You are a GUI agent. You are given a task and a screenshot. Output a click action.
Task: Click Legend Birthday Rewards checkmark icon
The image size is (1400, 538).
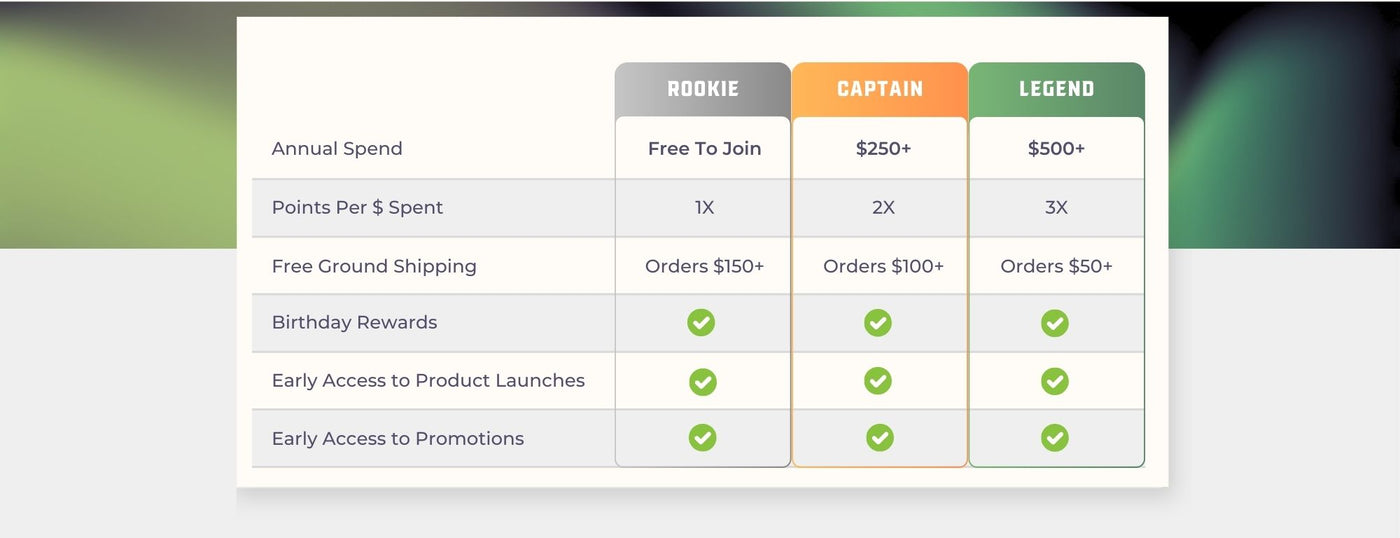pos(1055,323)
